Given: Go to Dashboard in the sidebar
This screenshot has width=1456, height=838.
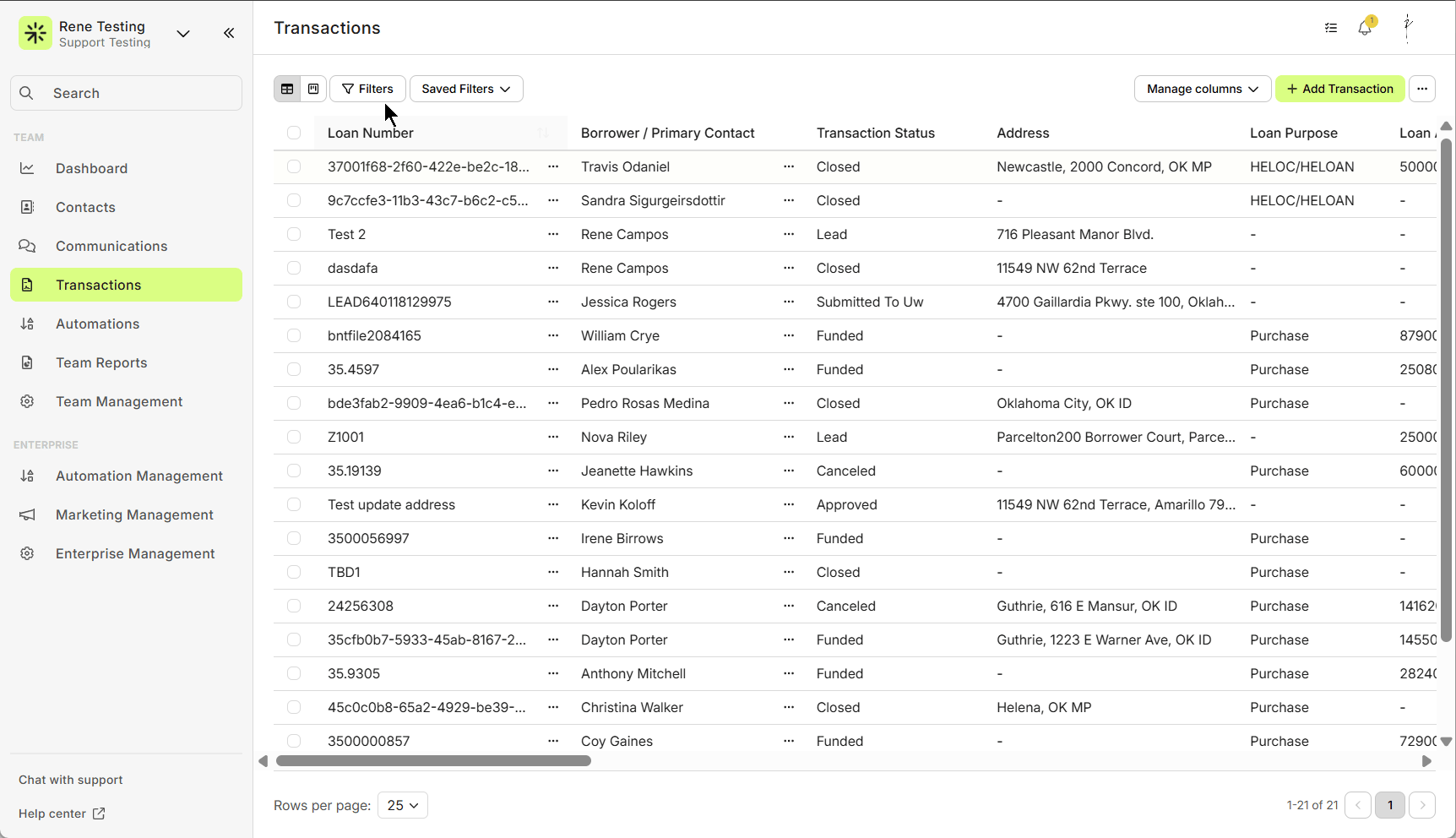Looking at the screenshot, I should [x=91, y=168].
